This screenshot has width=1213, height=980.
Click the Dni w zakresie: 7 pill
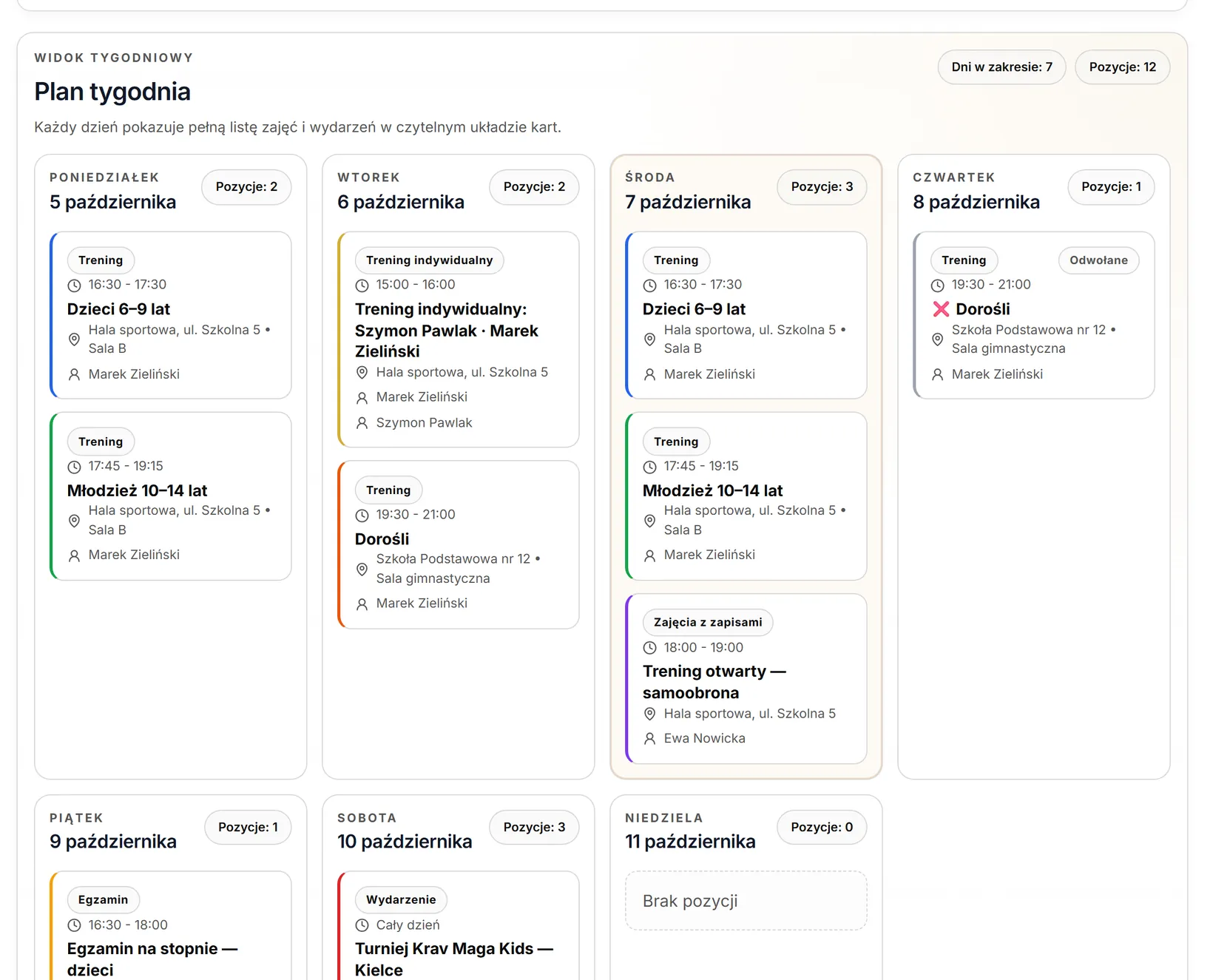click(x=1001, y=67)
